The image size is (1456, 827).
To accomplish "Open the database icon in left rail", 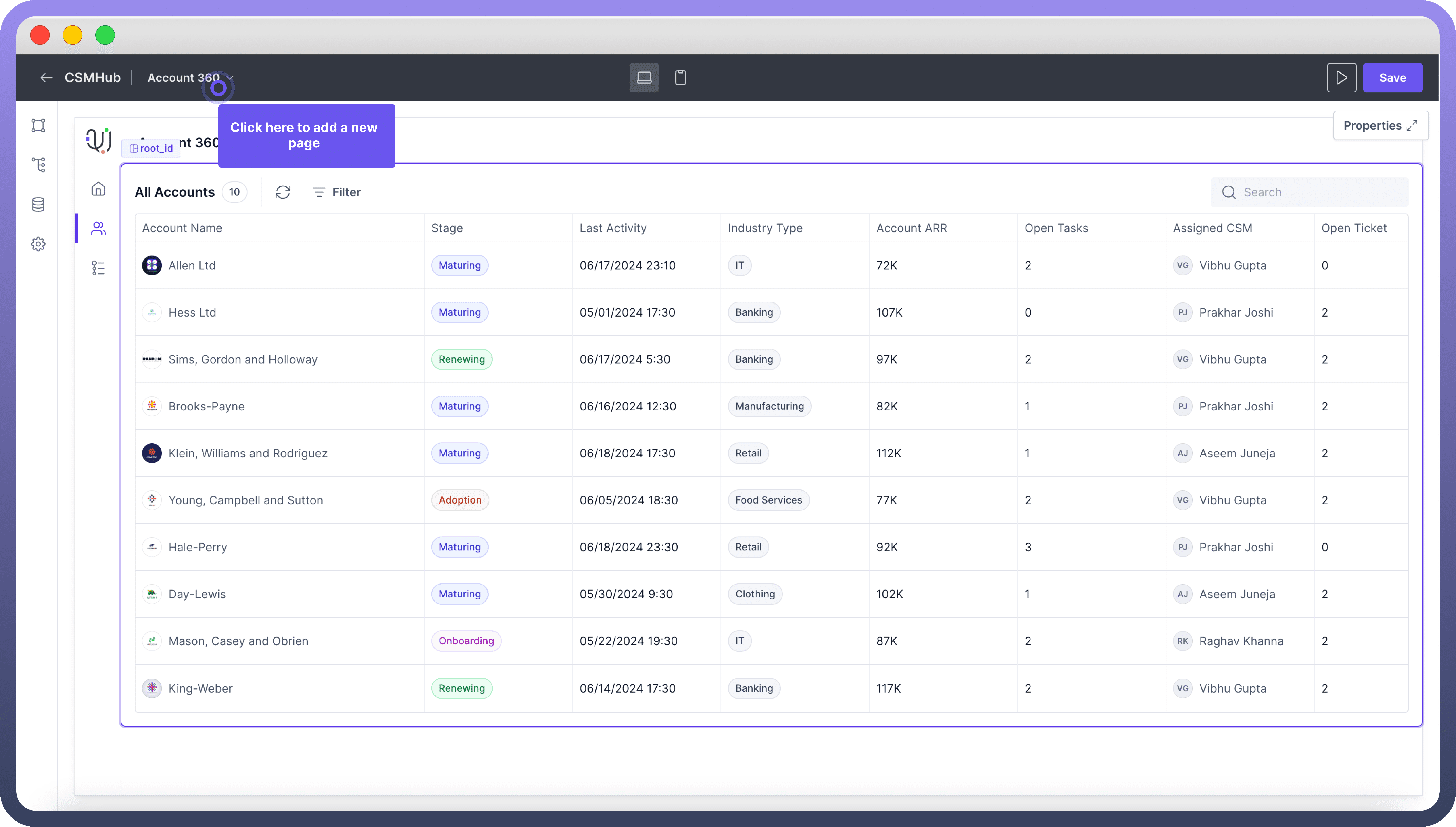I will coord(38,205).
